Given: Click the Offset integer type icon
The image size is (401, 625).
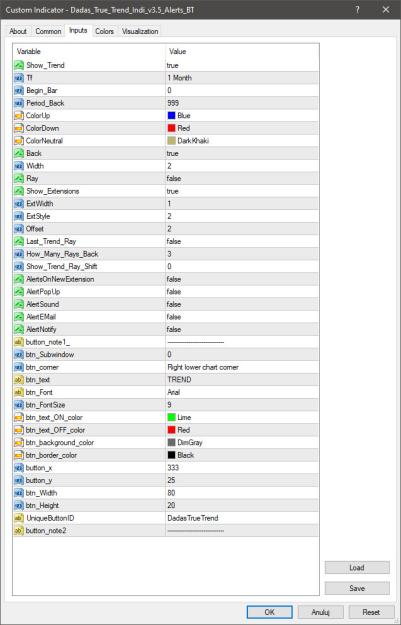Looking at the screenshot, I should (x=19, y=229).
